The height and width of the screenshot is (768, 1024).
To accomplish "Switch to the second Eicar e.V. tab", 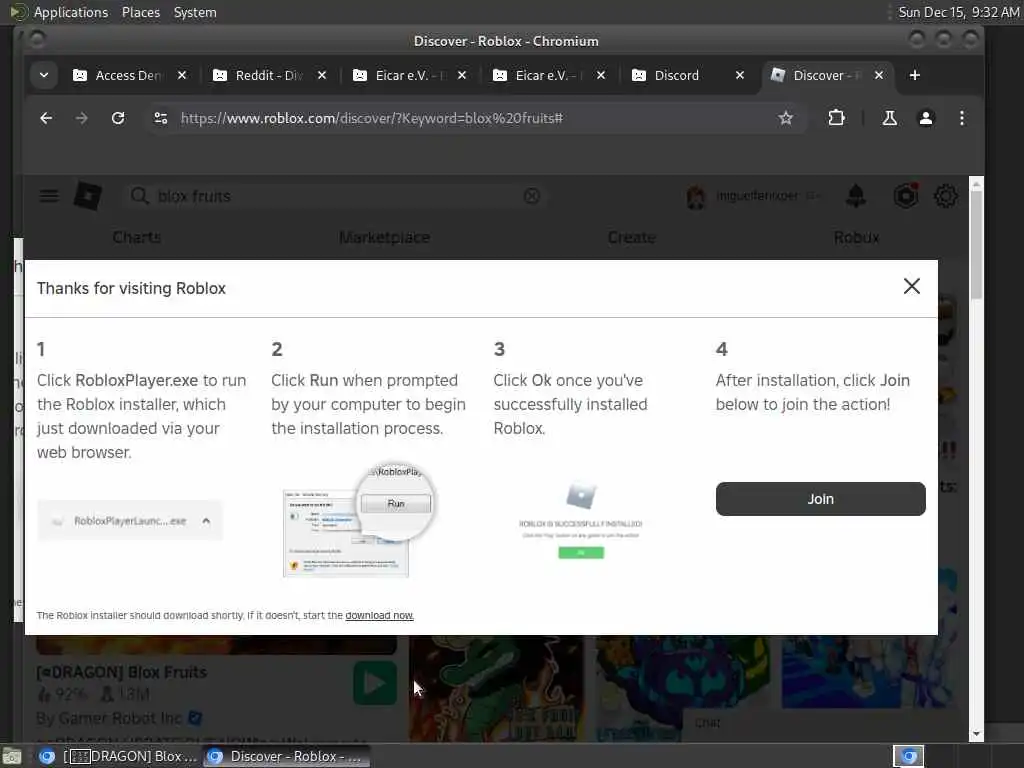I will tap(549, 75).
